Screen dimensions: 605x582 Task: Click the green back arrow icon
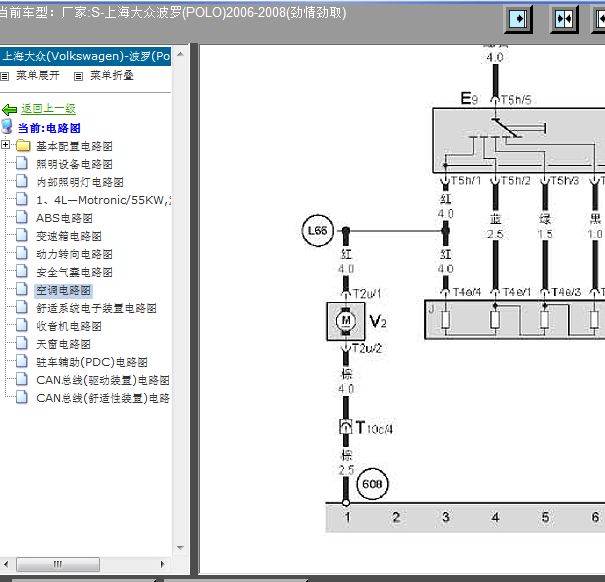pos(9,110)
